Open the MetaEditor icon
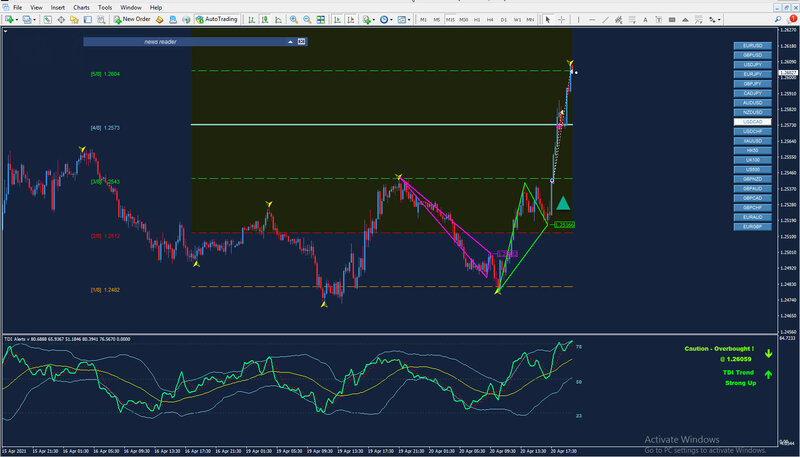The width and height of the screenshot is (800, 457). click(x=160, y=19)
